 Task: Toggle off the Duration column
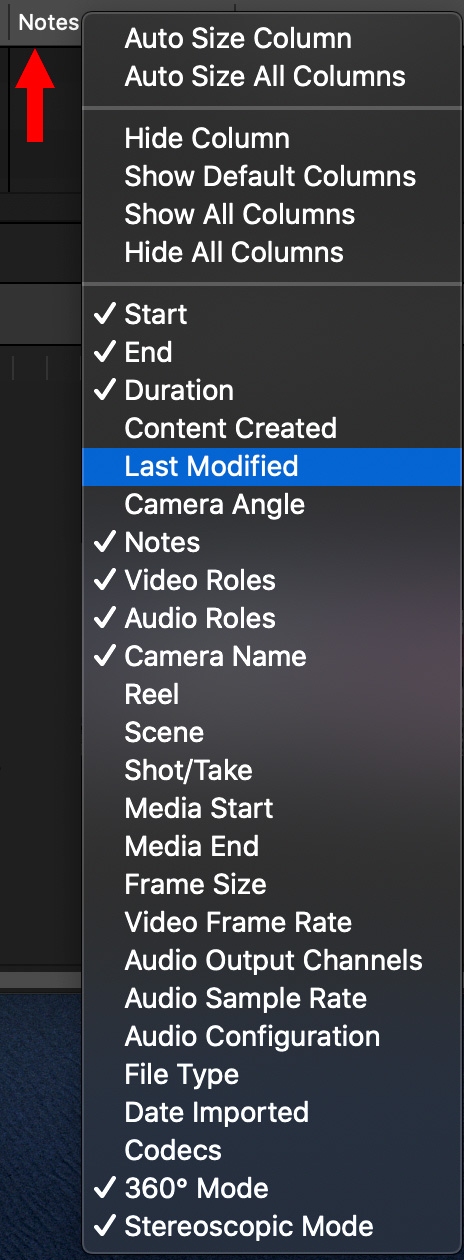(272, 391)
